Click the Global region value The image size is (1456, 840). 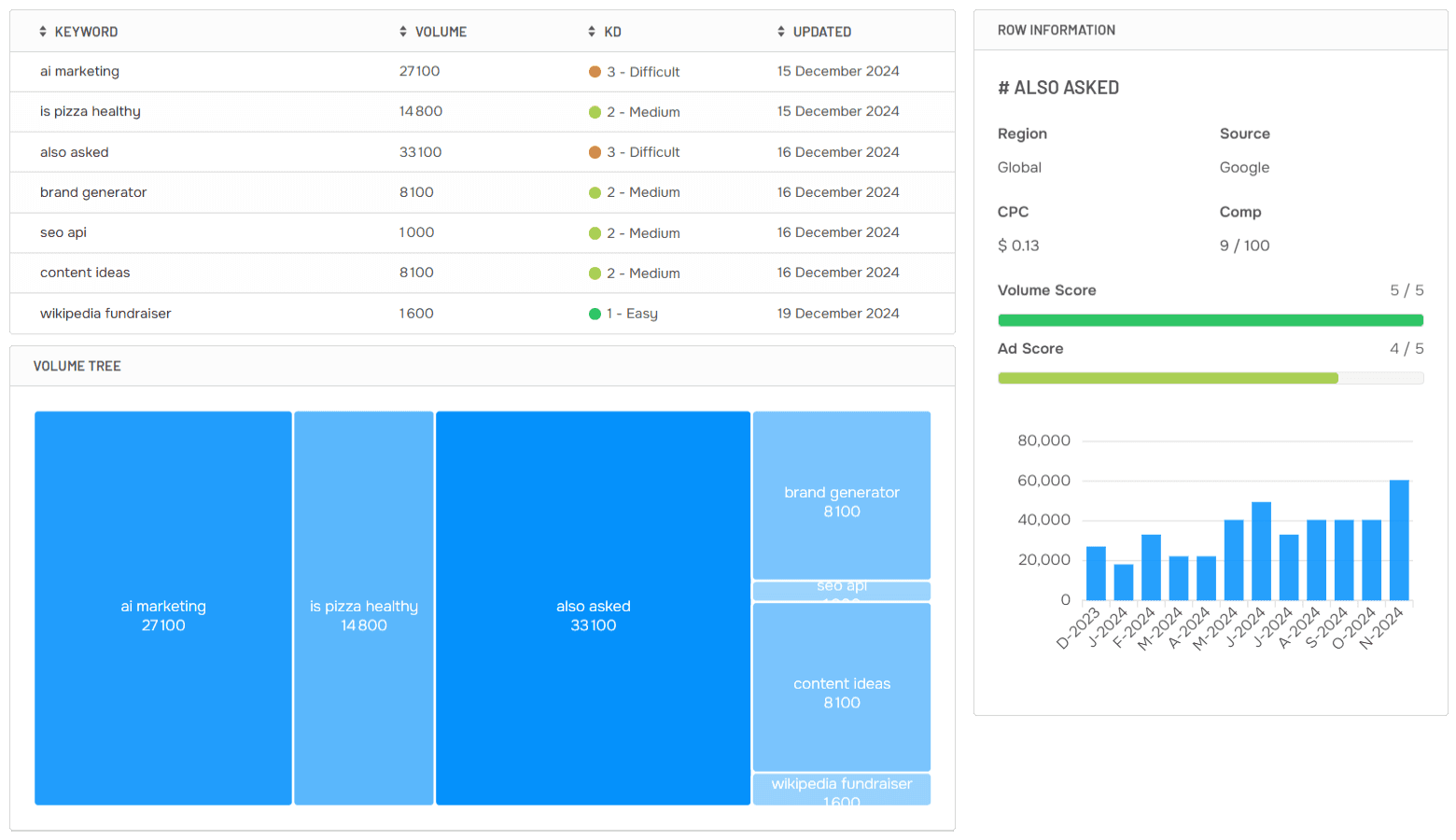1019,167
